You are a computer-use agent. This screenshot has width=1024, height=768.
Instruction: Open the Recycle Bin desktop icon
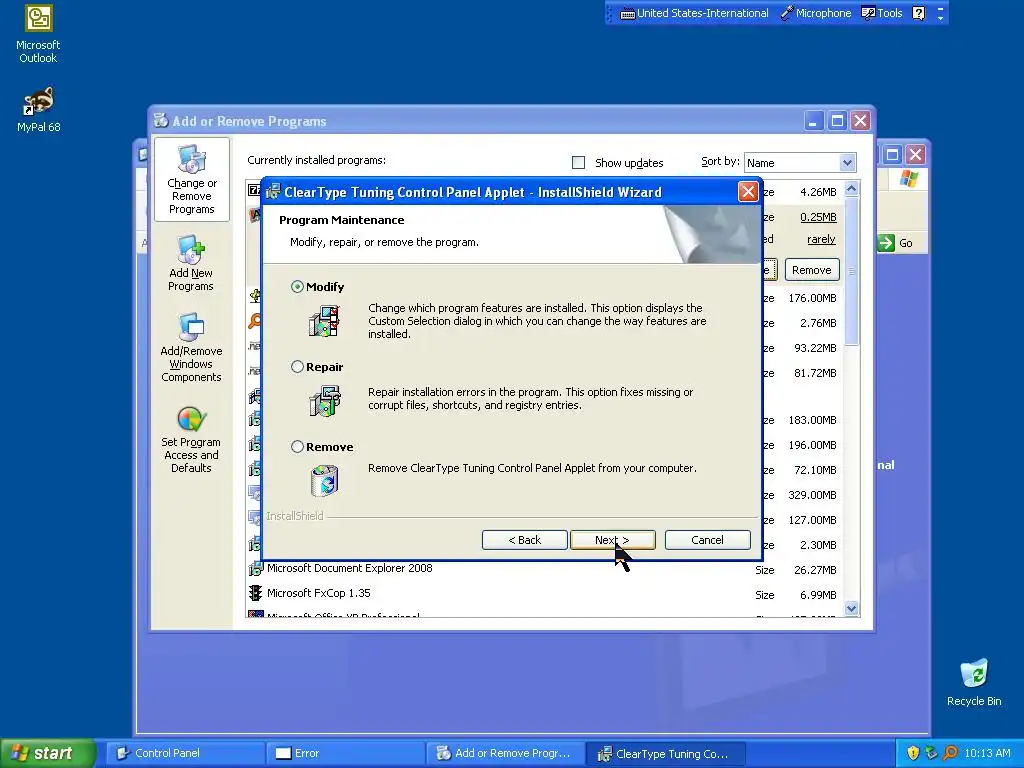click(974, 682)
